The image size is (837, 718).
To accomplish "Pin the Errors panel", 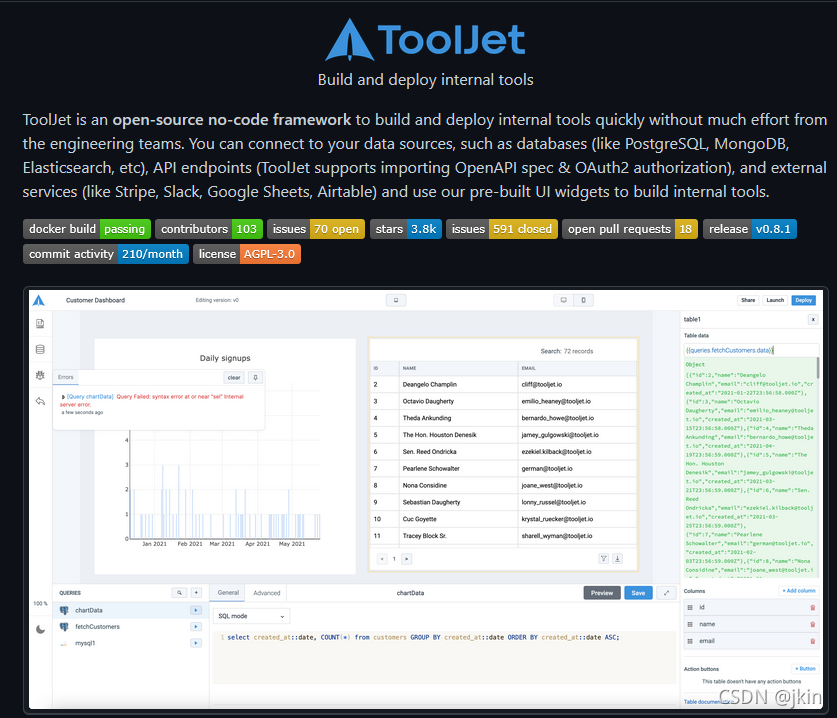I will pos(256,377).
